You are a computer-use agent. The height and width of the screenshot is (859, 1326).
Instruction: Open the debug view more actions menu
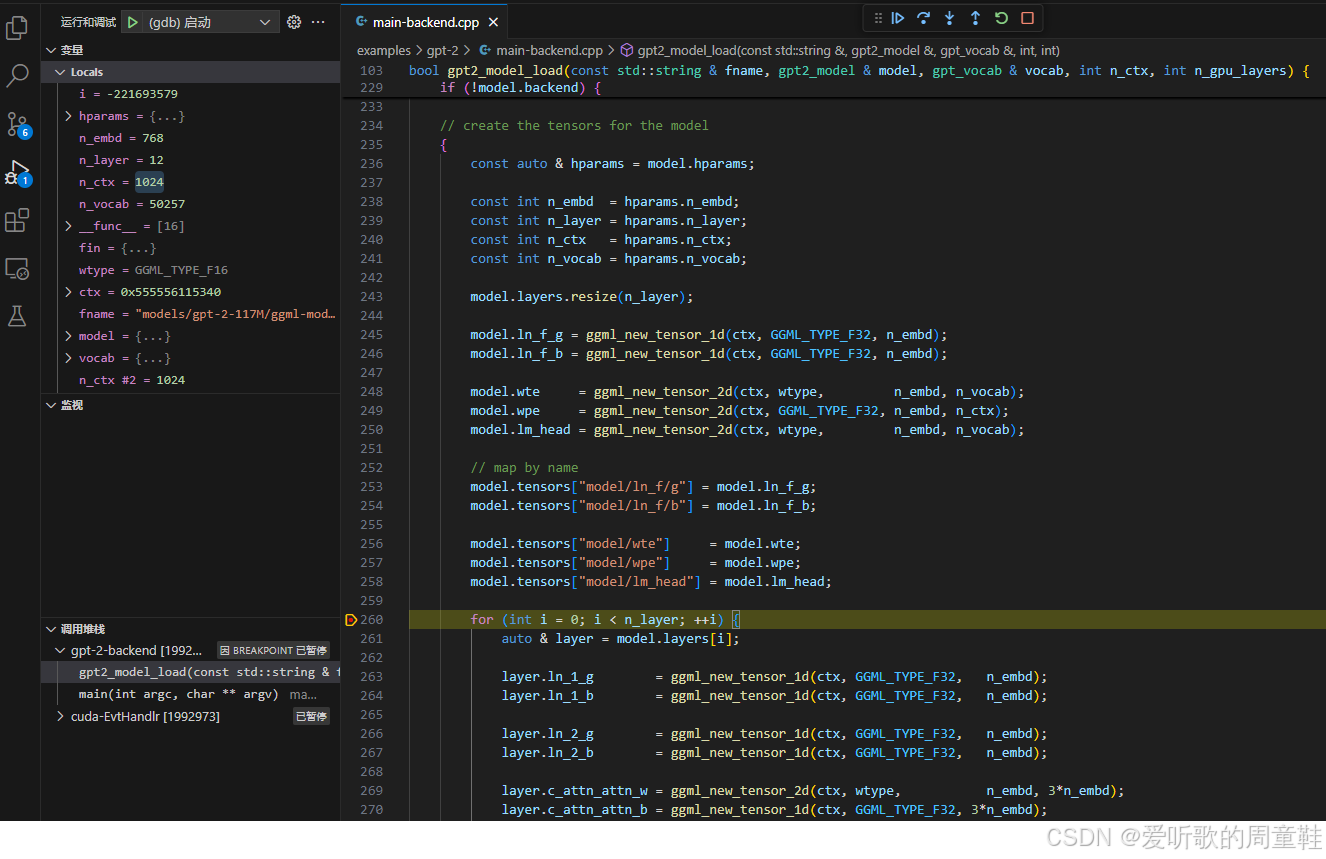pos(318,22)
